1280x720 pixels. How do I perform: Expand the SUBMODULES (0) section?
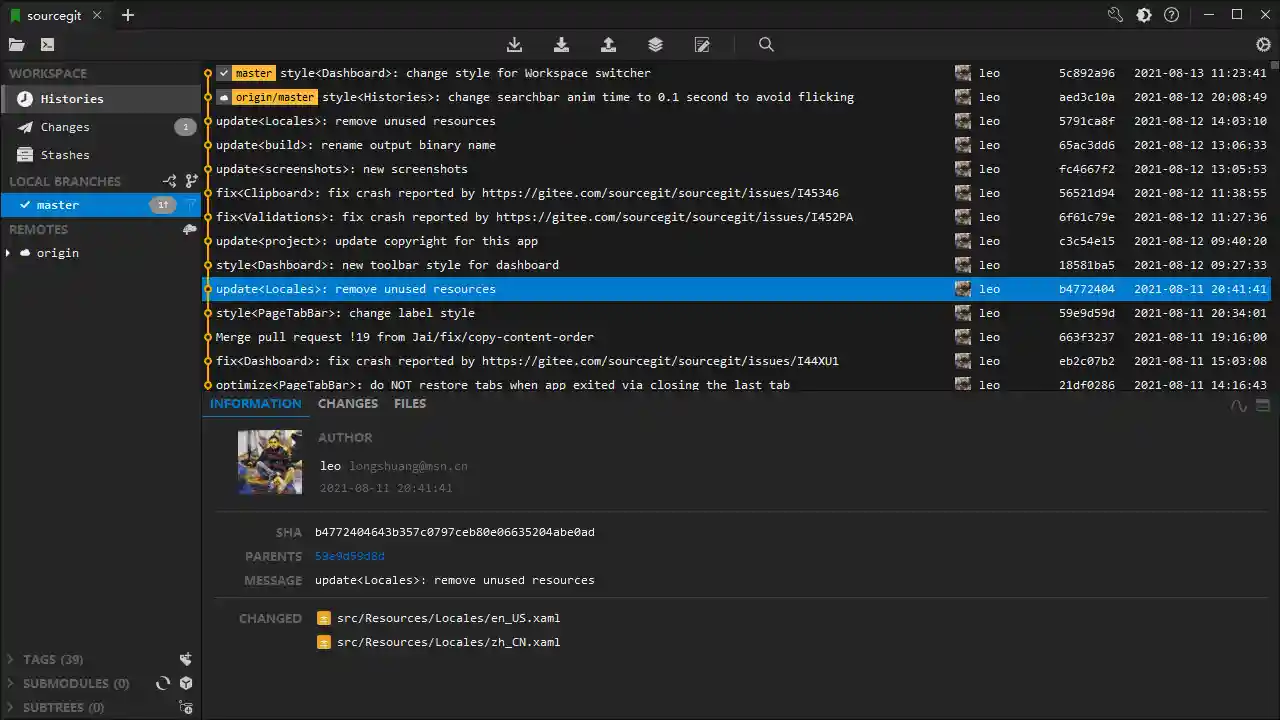coord(10,683)
